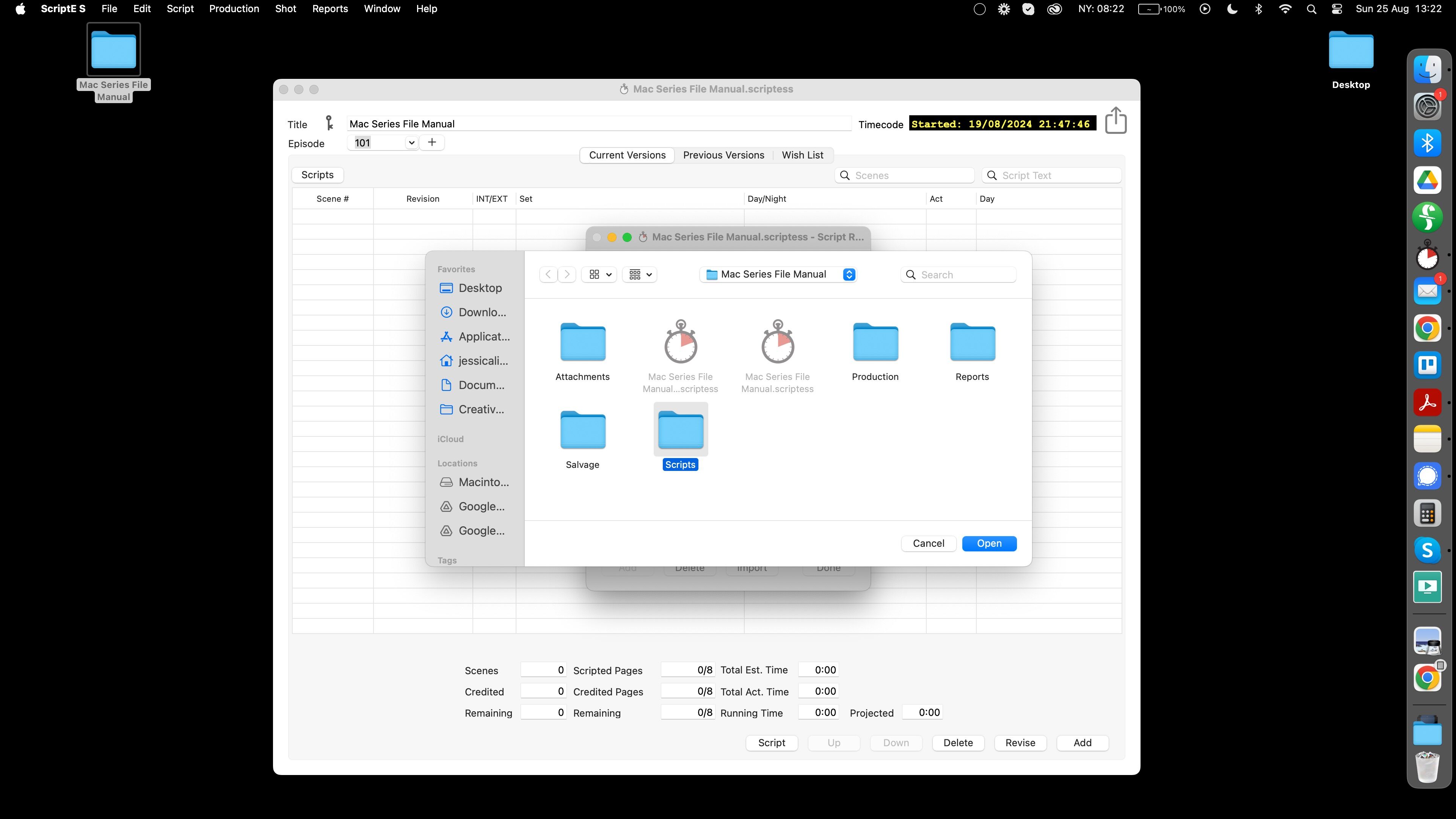Select Desktop in Favorites sidebar

pyautogui.click(x=479, y=288)
